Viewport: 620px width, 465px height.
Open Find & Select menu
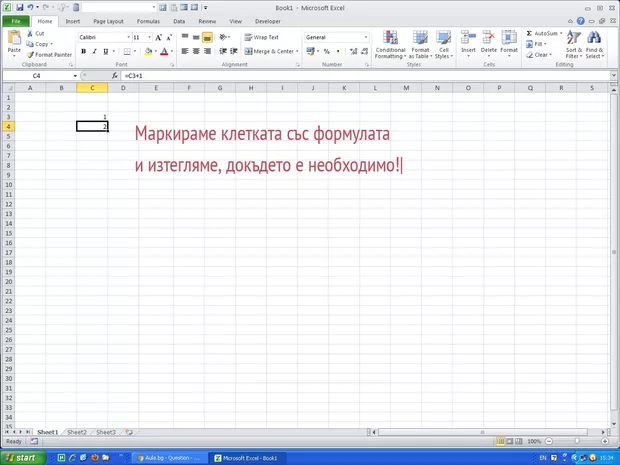point(594,45)
